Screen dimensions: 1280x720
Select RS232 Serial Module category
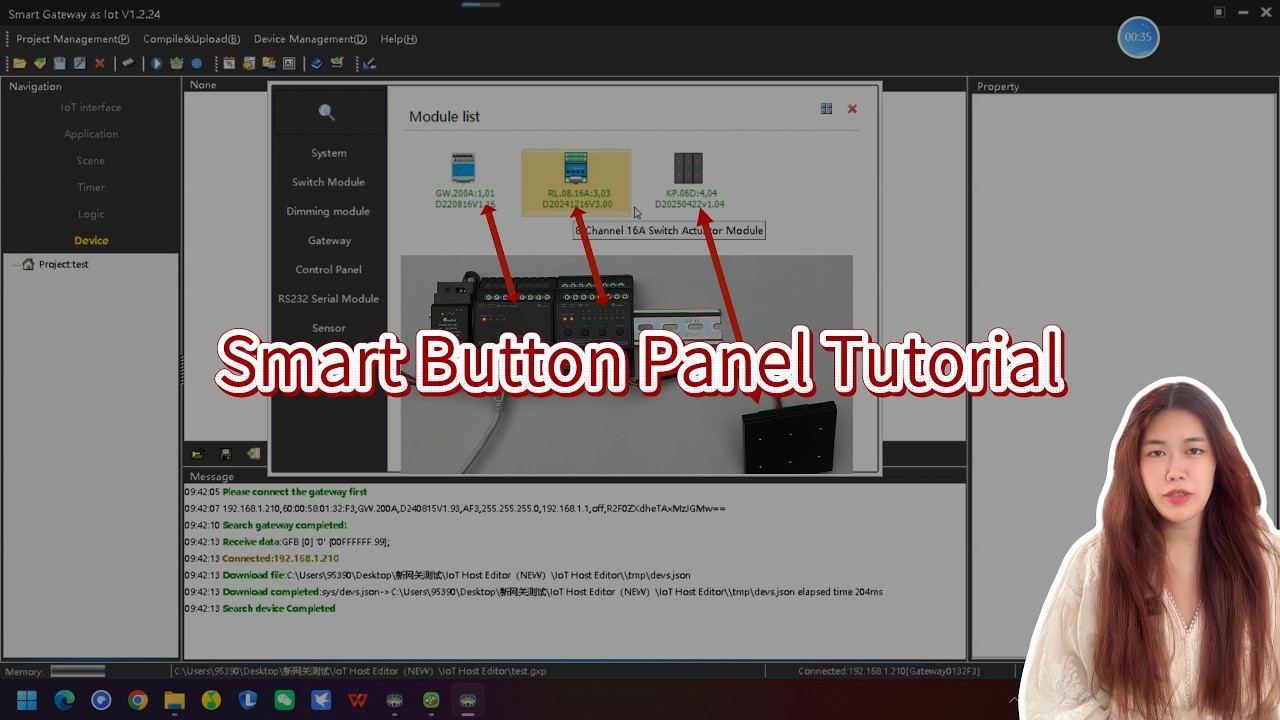pyautogui.click(x=329, y=298)
